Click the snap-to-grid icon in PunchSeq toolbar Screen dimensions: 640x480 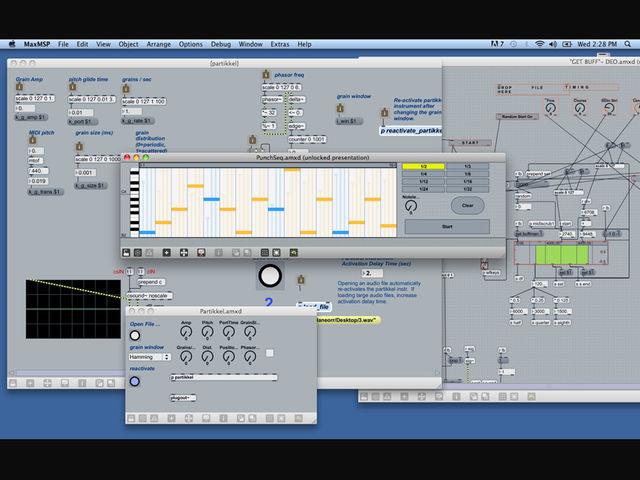pos(276,253)
